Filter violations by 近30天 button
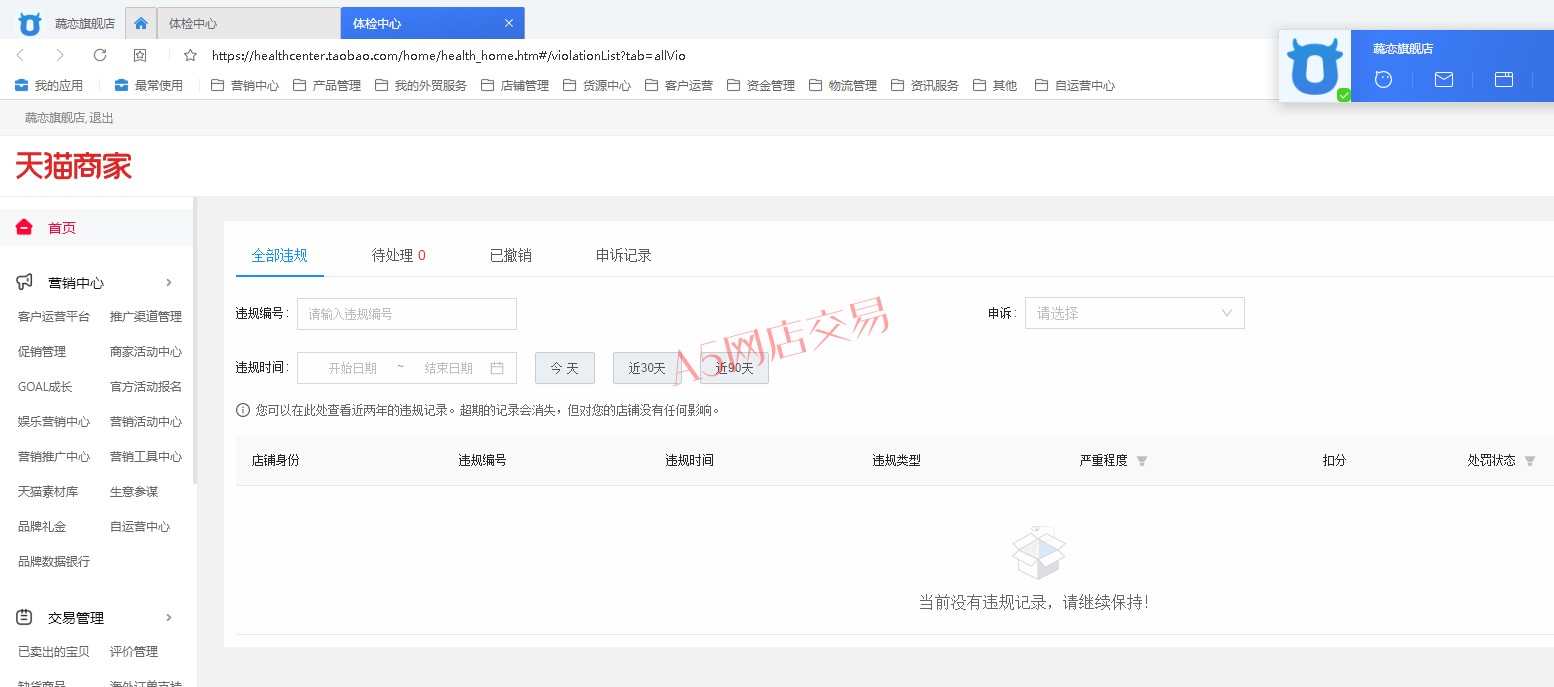This screenshot has height=687, width=1554. tap(646, 368)
